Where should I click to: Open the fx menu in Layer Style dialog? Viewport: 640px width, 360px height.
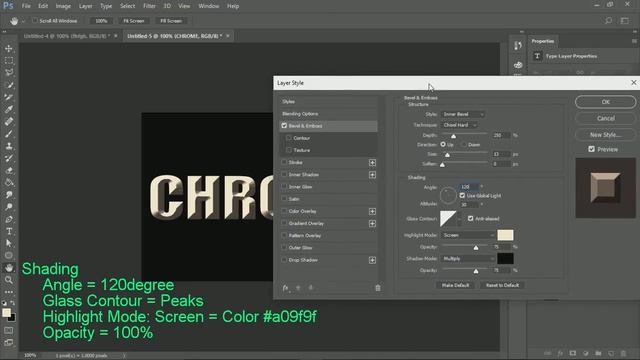[x=286, y=288]
